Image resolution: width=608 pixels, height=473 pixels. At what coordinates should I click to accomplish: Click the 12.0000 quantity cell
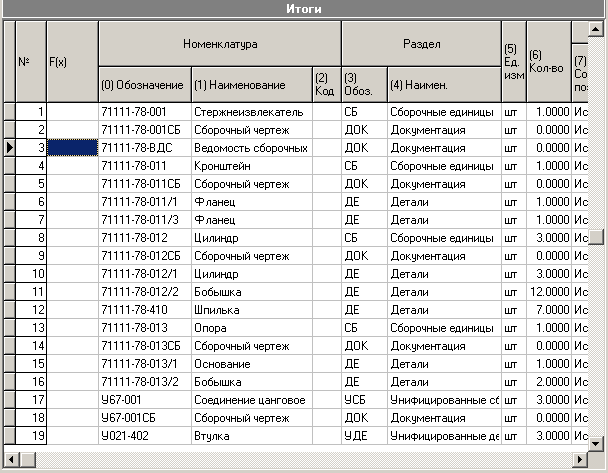[x=547, y=292]
